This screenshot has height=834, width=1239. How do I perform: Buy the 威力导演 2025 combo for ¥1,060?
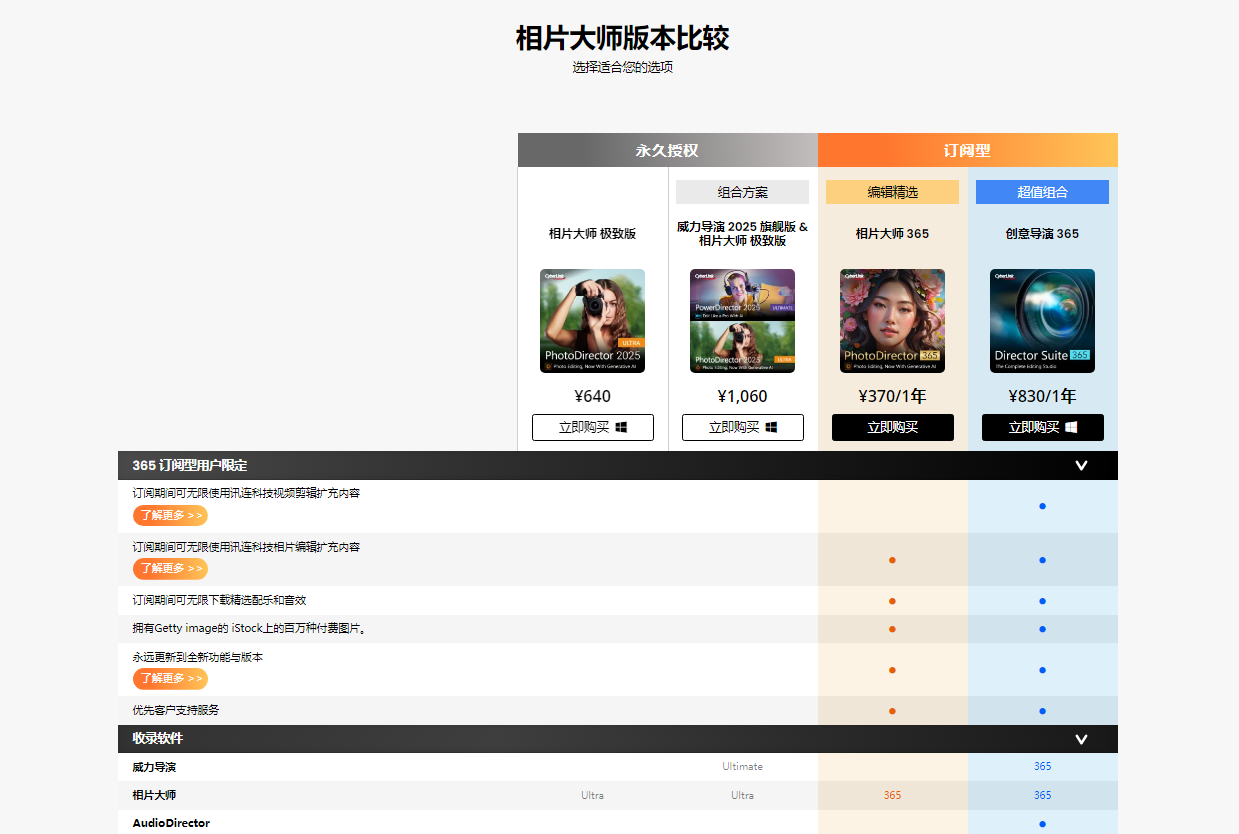(743, 427)
